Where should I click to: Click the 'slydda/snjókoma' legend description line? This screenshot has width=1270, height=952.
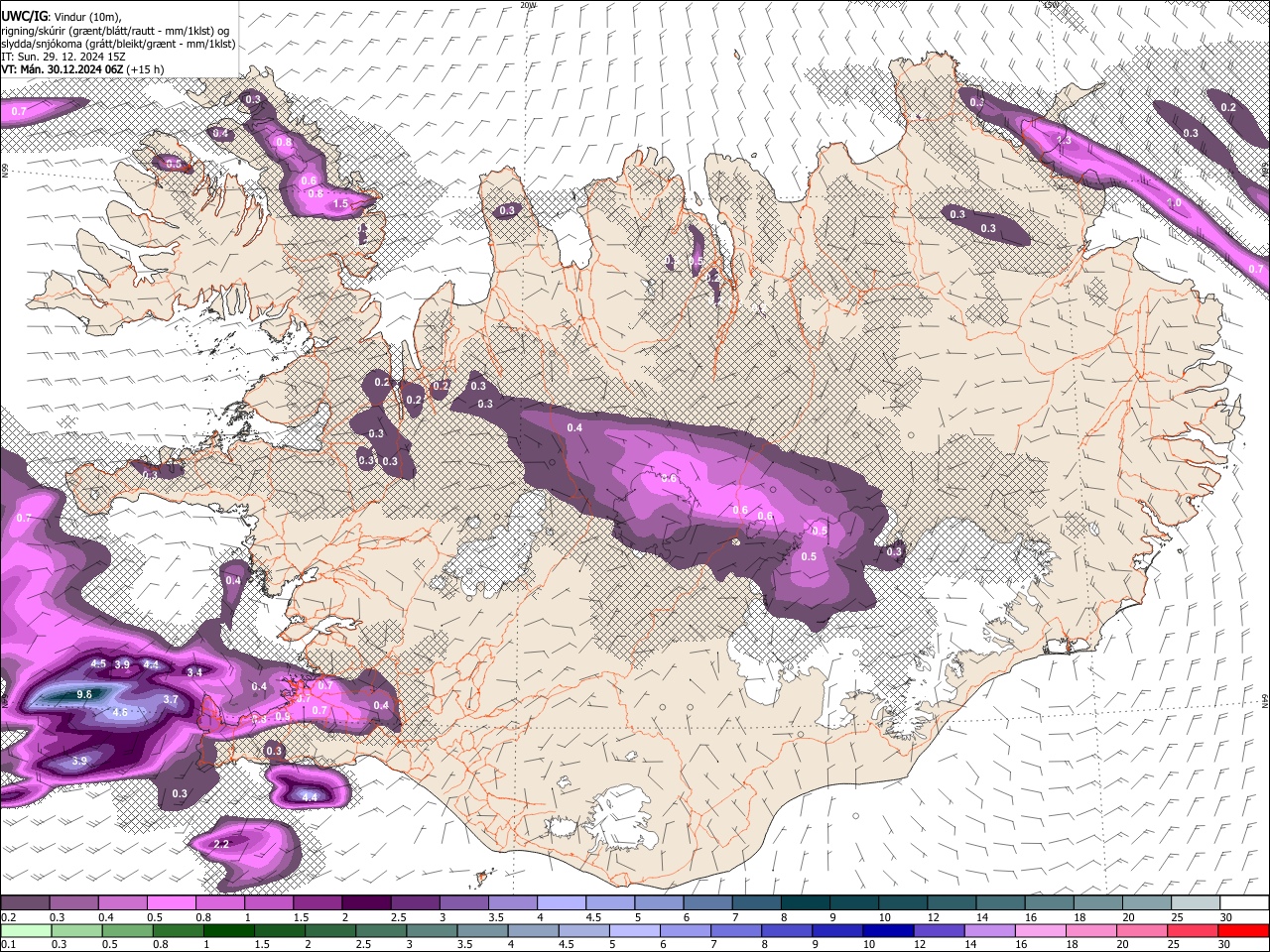pyautogui.click(x=118, y=44)
